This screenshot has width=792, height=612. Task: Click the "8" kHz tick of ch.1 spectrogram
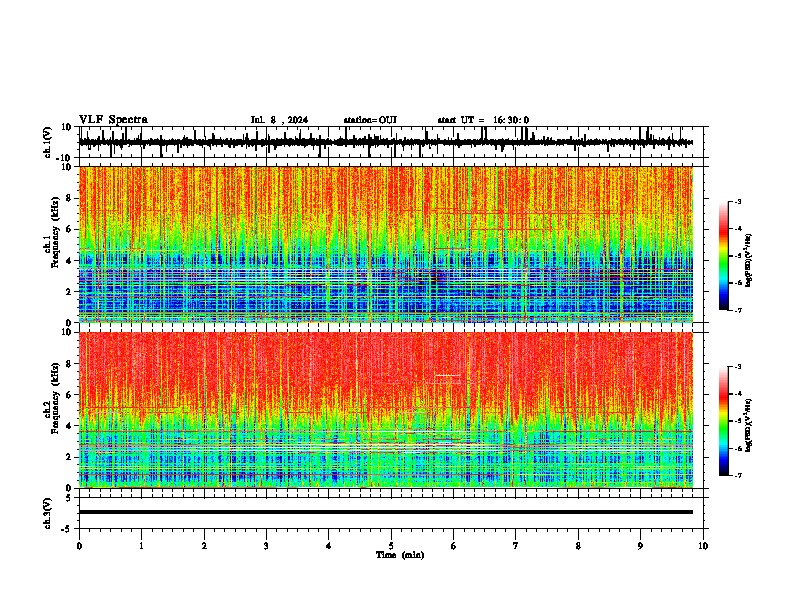[x=69, y=198]
